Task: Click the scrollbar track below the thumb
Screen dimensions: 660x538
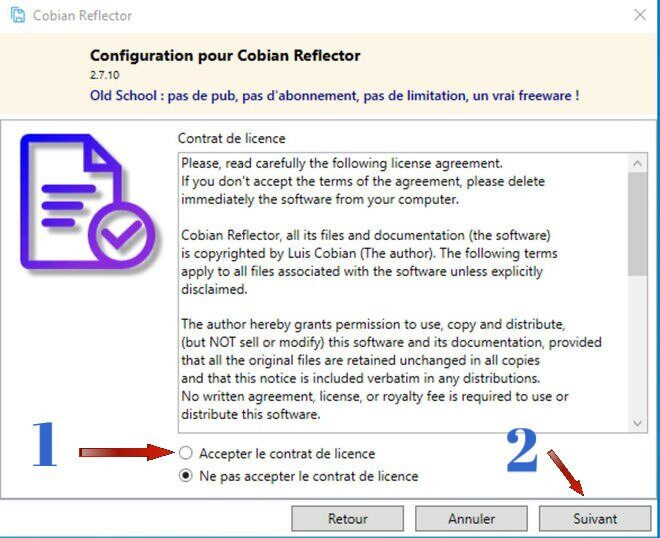Action: click(637, 345)
